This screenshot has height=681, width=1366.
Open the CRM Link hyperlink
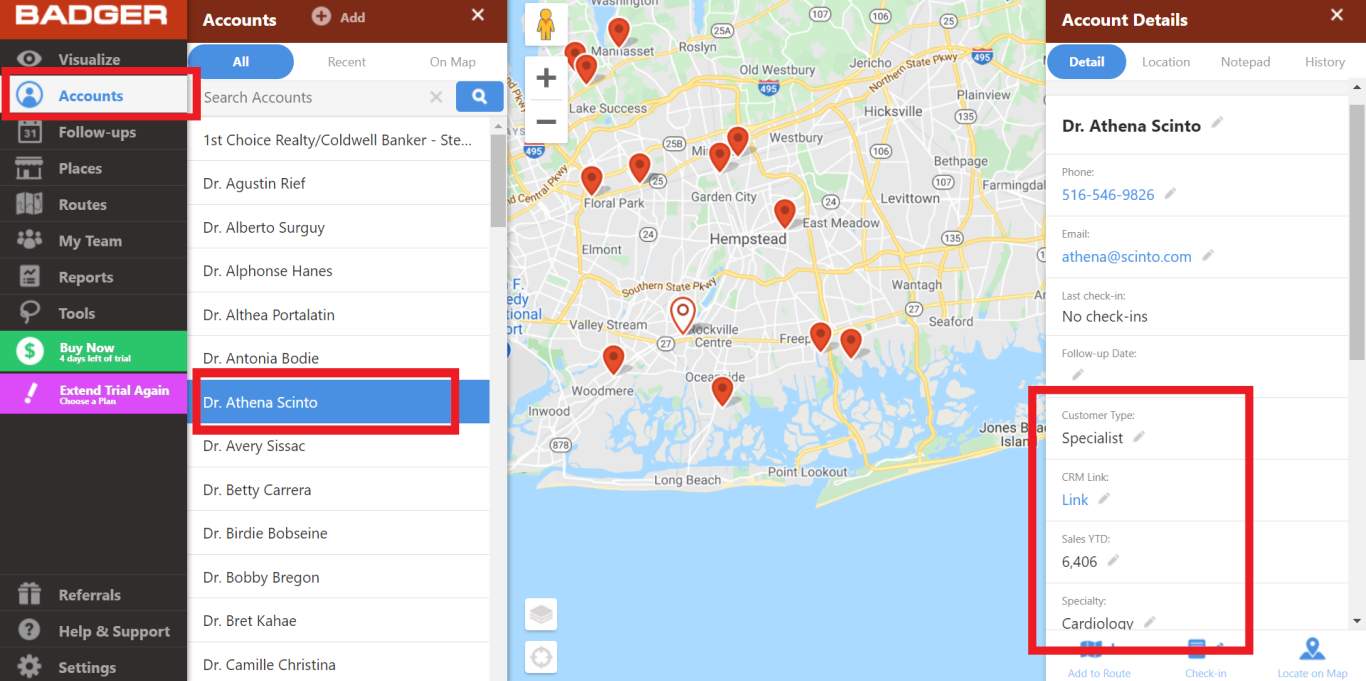(x=1075, y=500)
